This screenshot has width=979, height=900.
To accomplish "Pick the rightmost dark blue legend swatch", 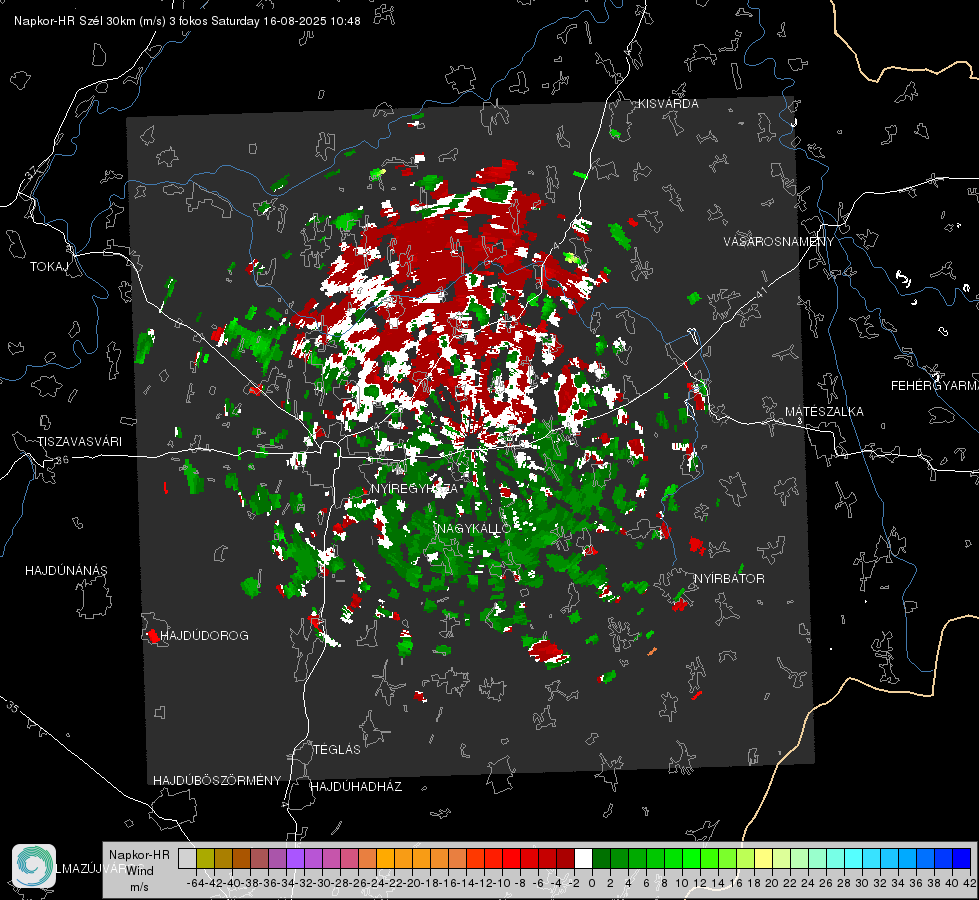I will [x=962, y=859].
